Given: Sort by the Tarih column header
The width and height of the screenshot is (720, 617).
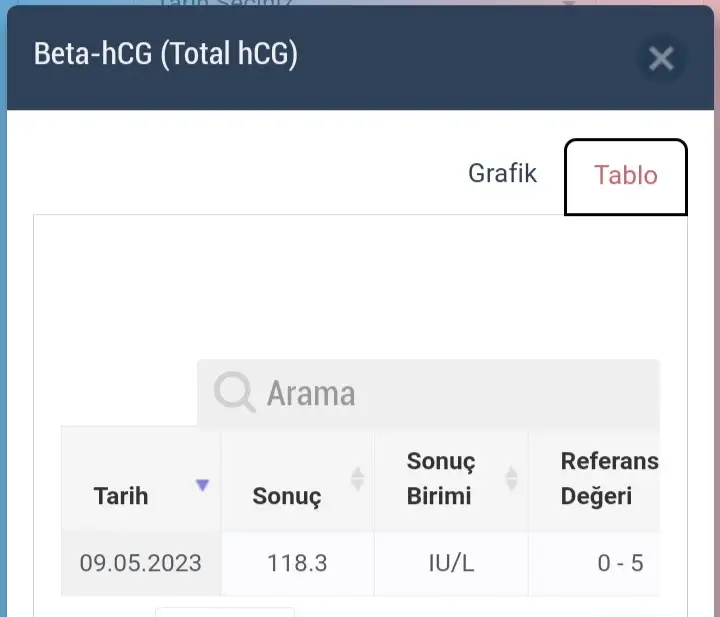Looking at the screenshot, I should [121, 496].
